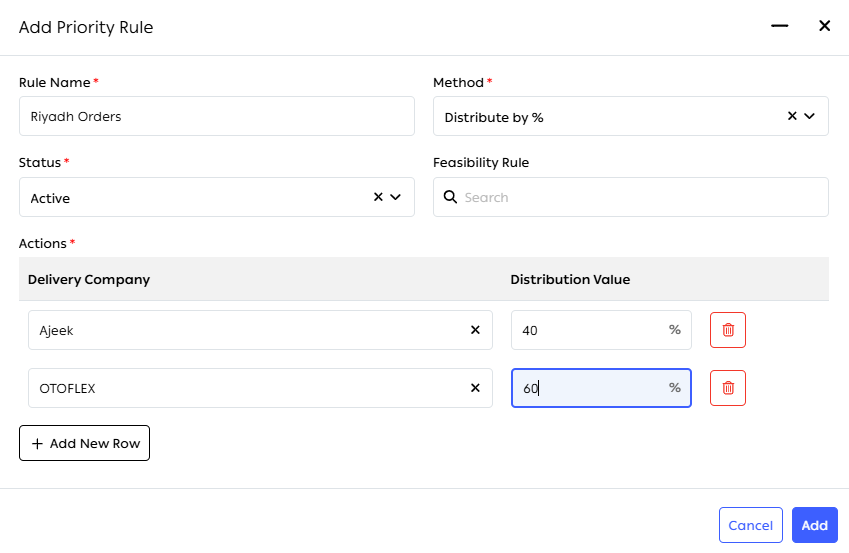Click the Feasibility Rule search field
This screenshot has width=849, height=553.
pos(631,197)
